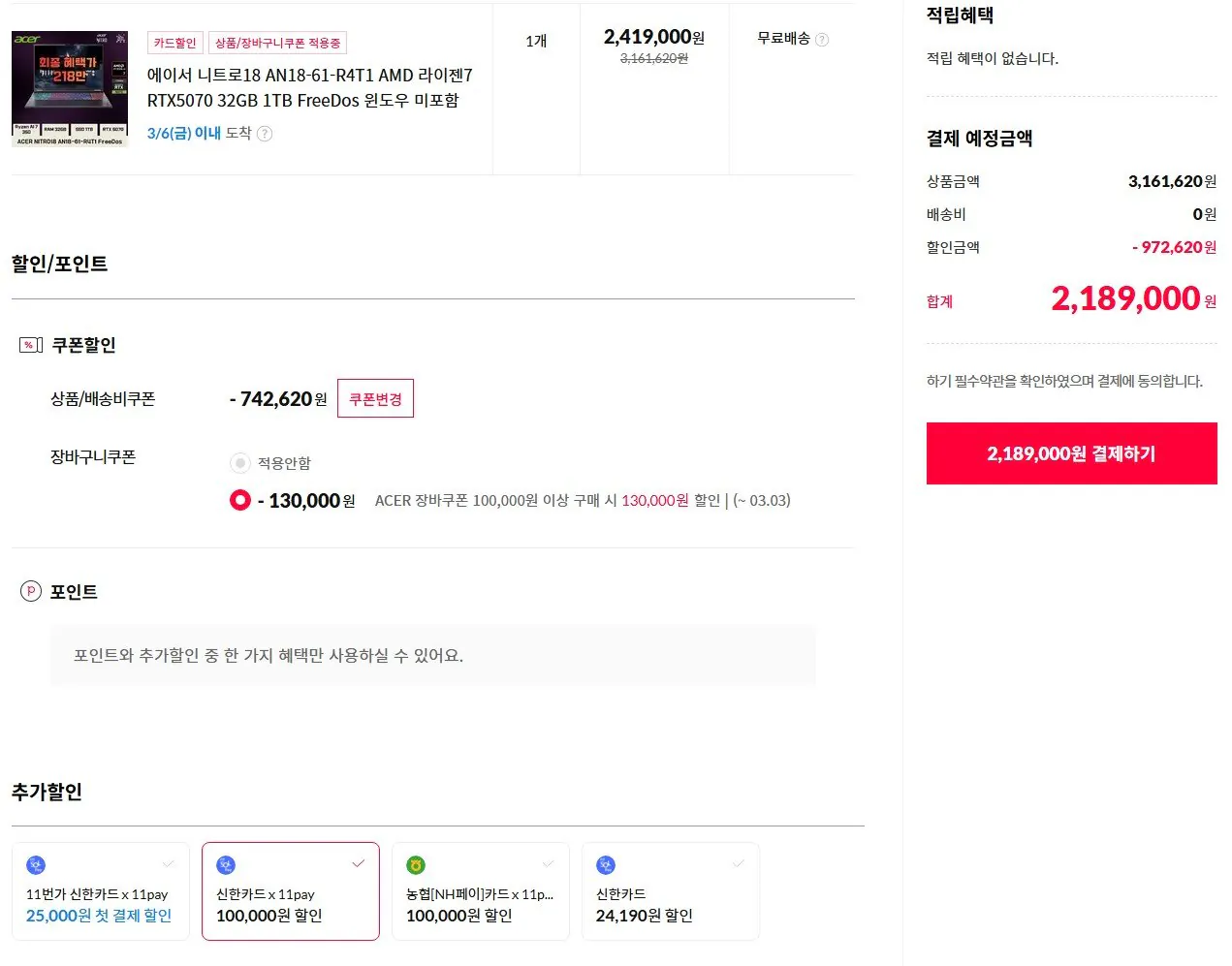1232x966 pixels.
Task: Select the 130,000원 ACER cart coupon radio
Action: 240,500
